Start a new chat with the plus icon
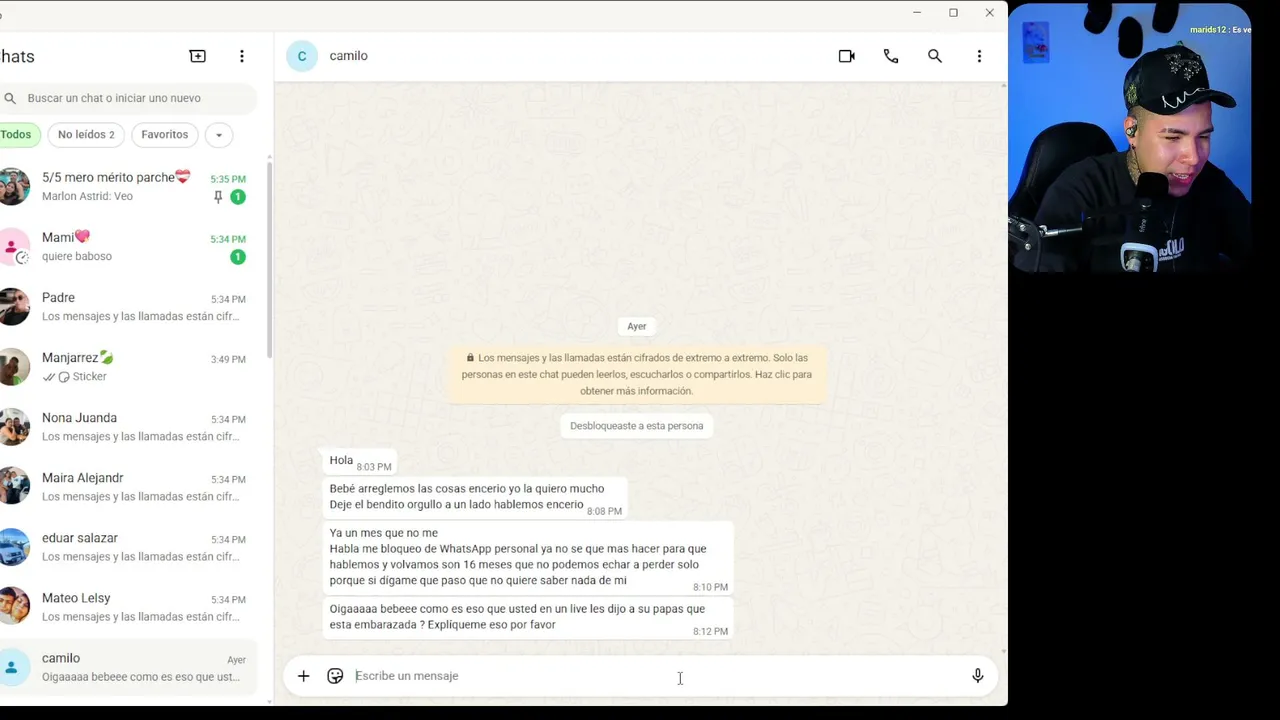1280x720 pixels. click(x=197, y=56)
